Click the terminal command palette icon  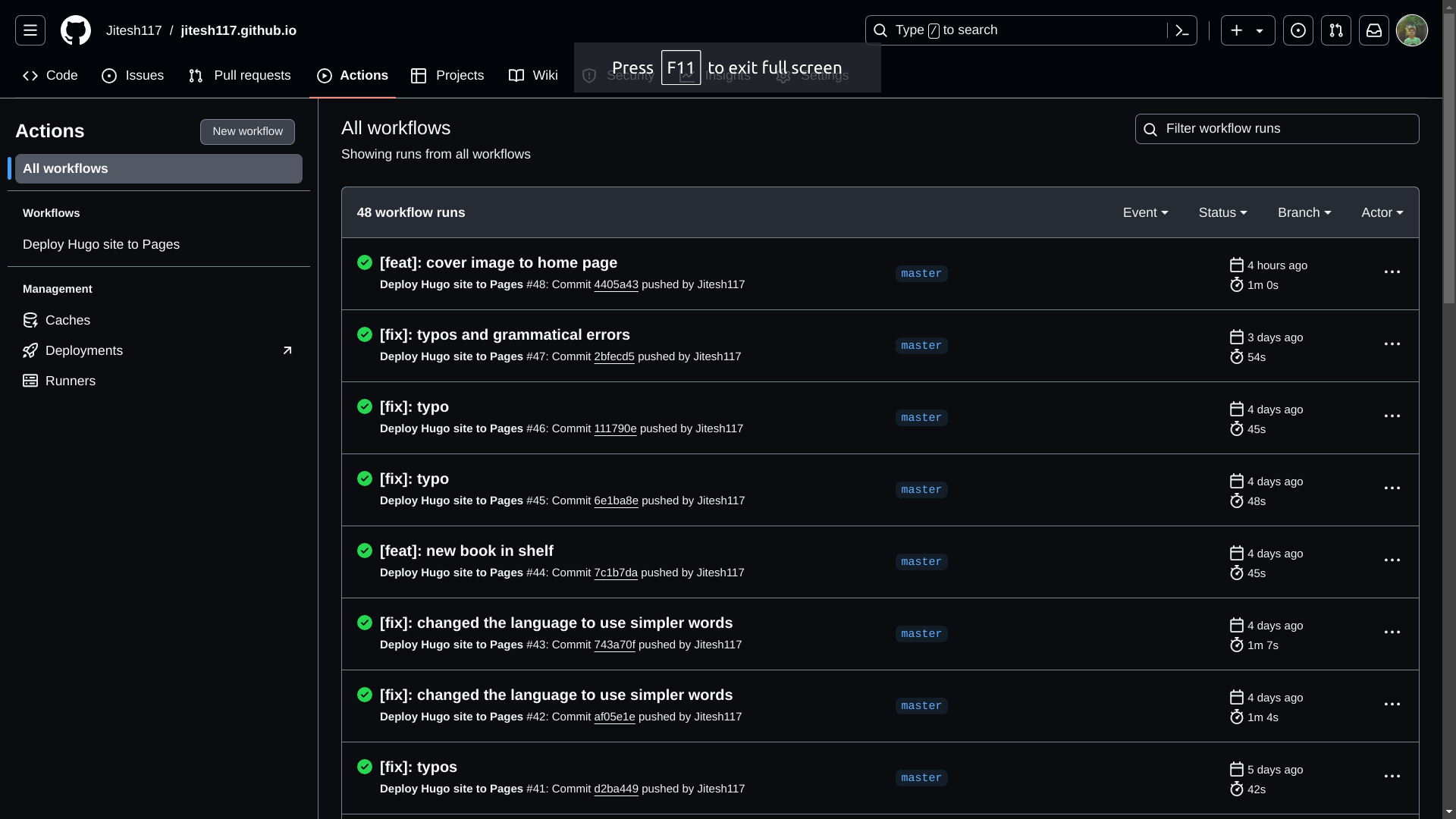click(x=1182, y=30)
